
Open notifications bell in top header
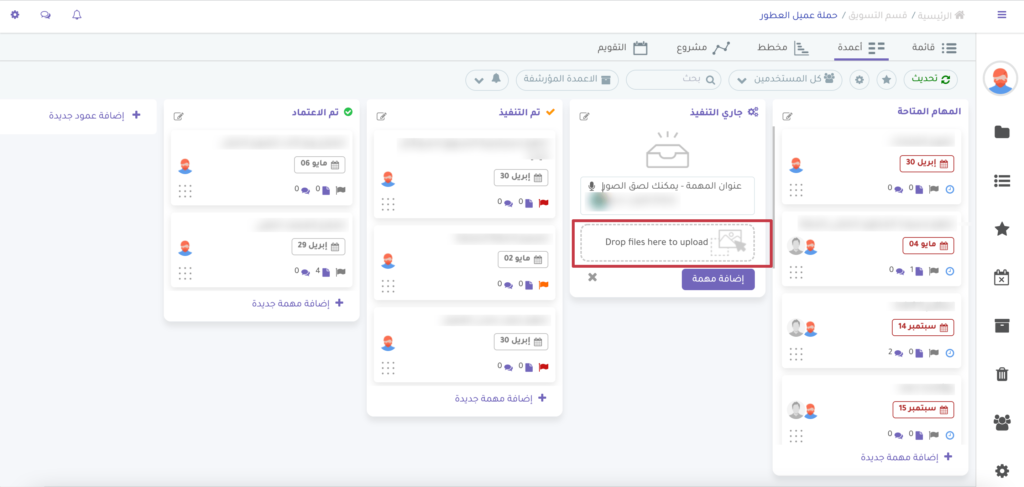coord(77,14)
